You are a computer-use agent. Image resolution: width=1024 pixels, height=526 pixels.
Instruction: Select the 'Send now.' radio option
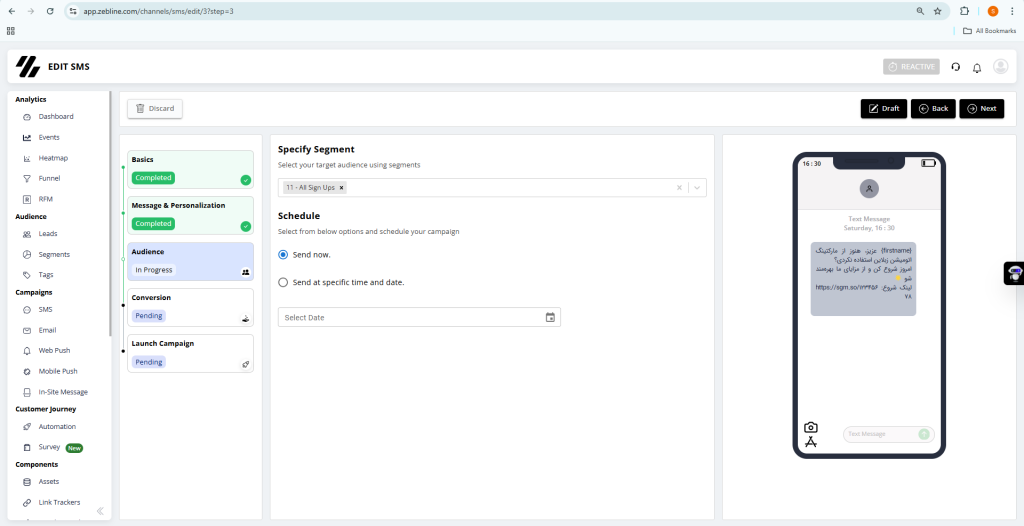click(283, 255)
